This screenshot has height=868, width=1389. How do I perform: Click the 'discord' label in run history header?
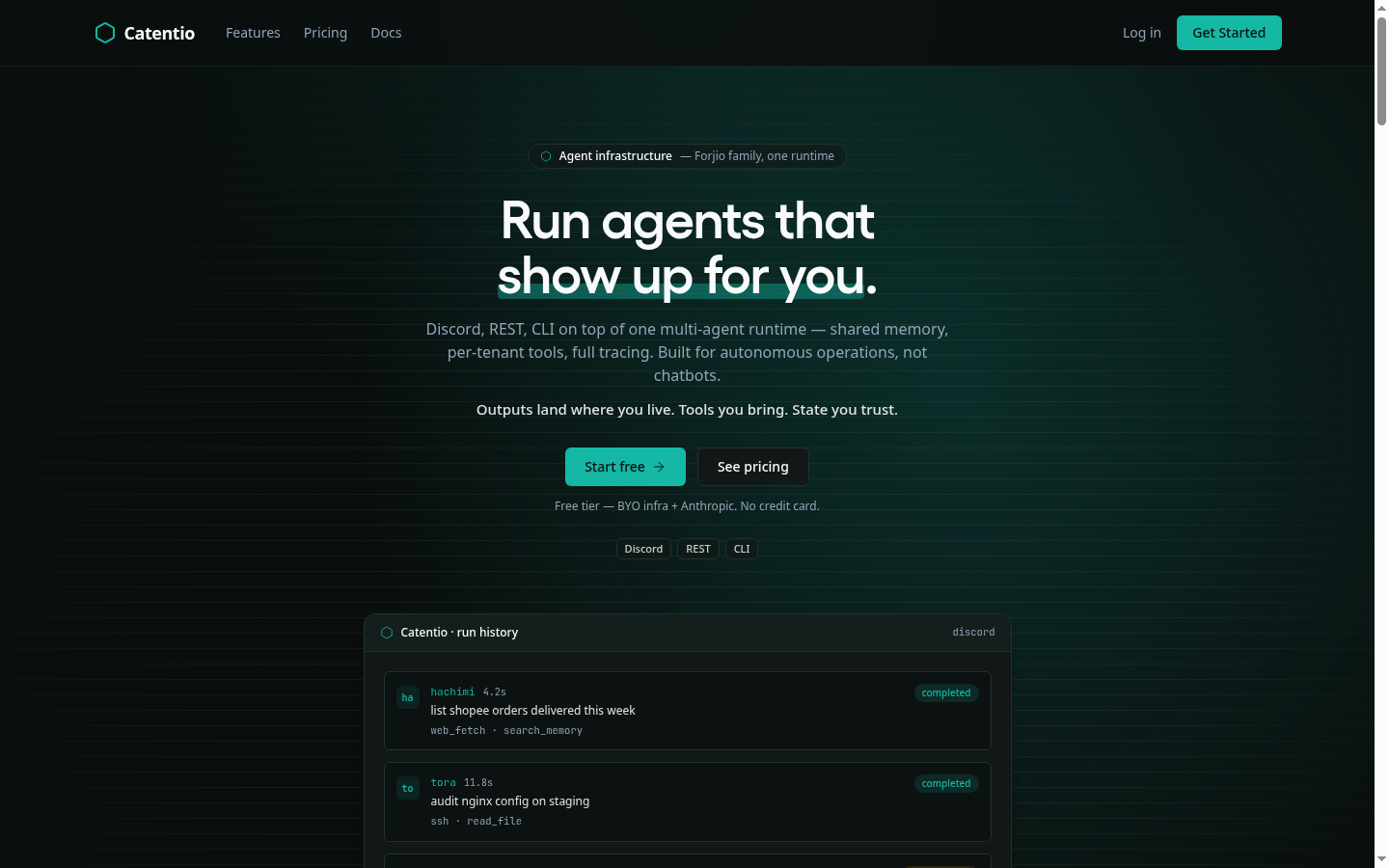tap(973, 633)
